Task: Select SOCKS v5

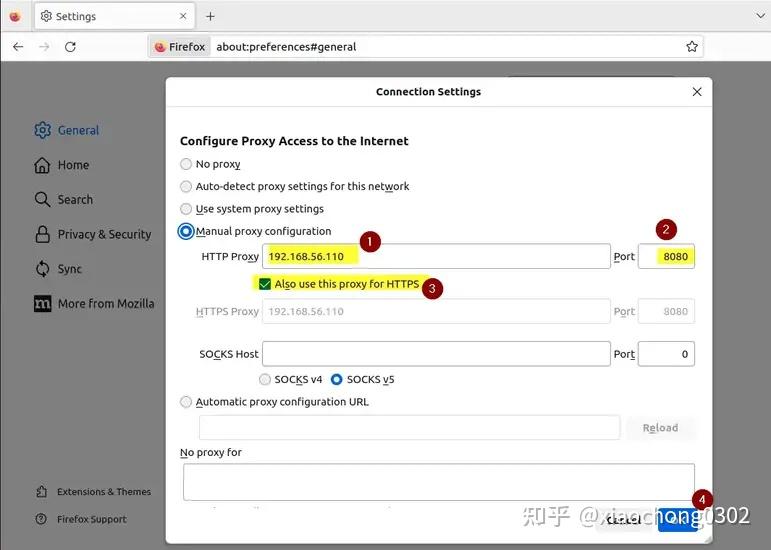Action: 363,379
